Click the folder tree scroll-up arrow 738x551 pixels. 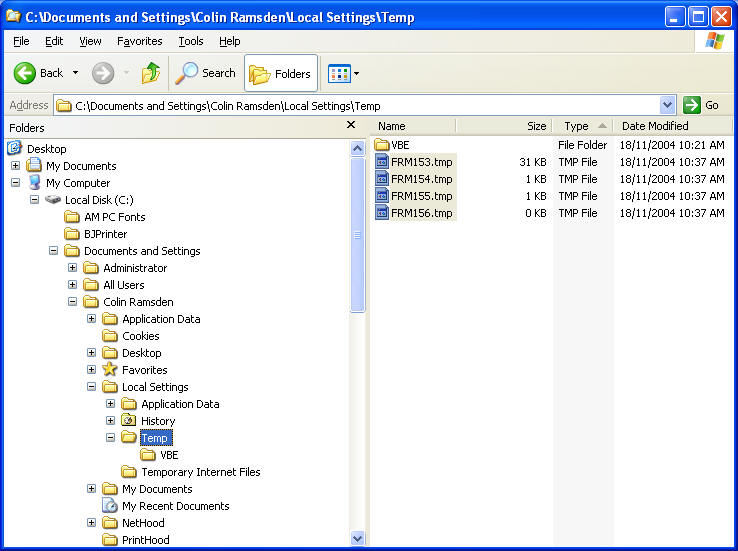(x=357, y=148)
